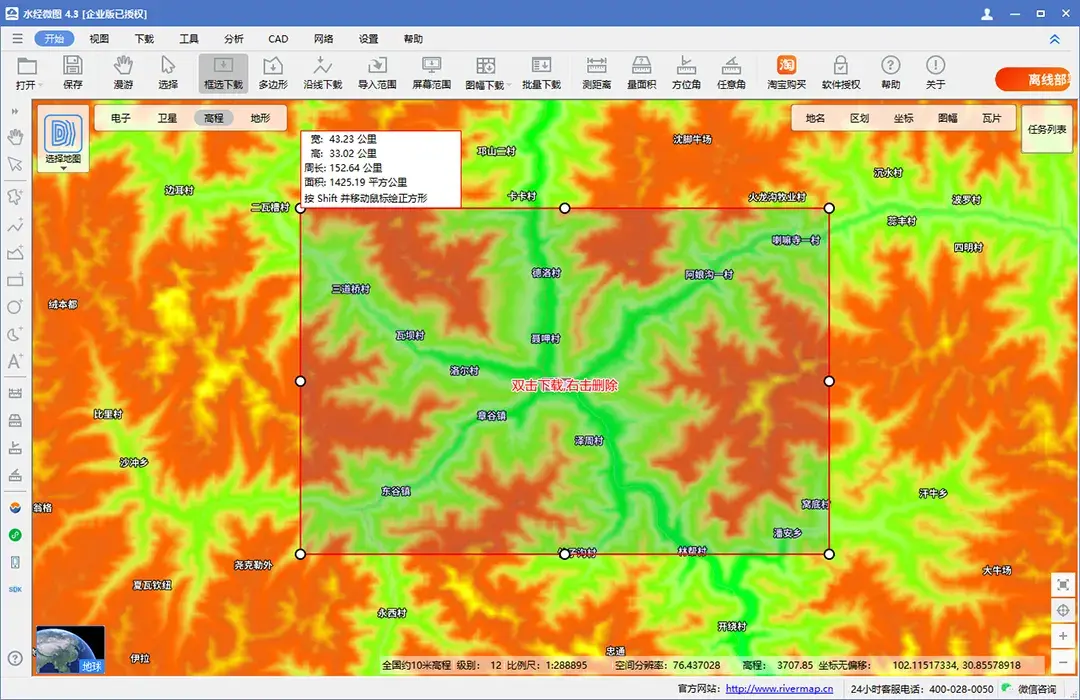Choose the draw rectangle tool in left sidebar

pyautogui.click(x=15, y=280)
